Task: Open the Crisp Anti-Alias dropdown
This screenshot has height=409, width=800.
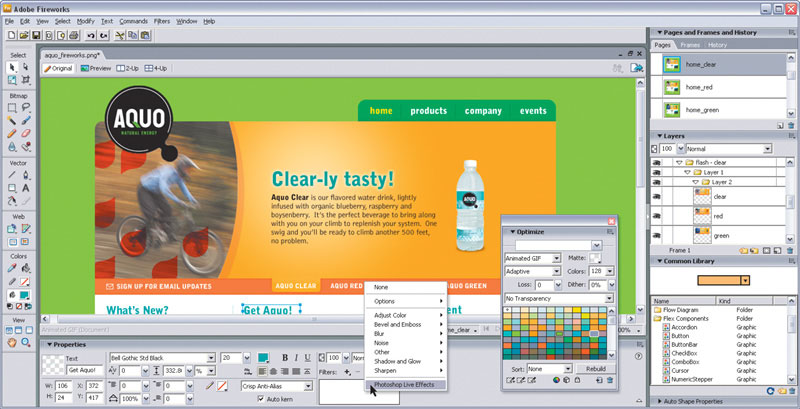Action: 308,387
